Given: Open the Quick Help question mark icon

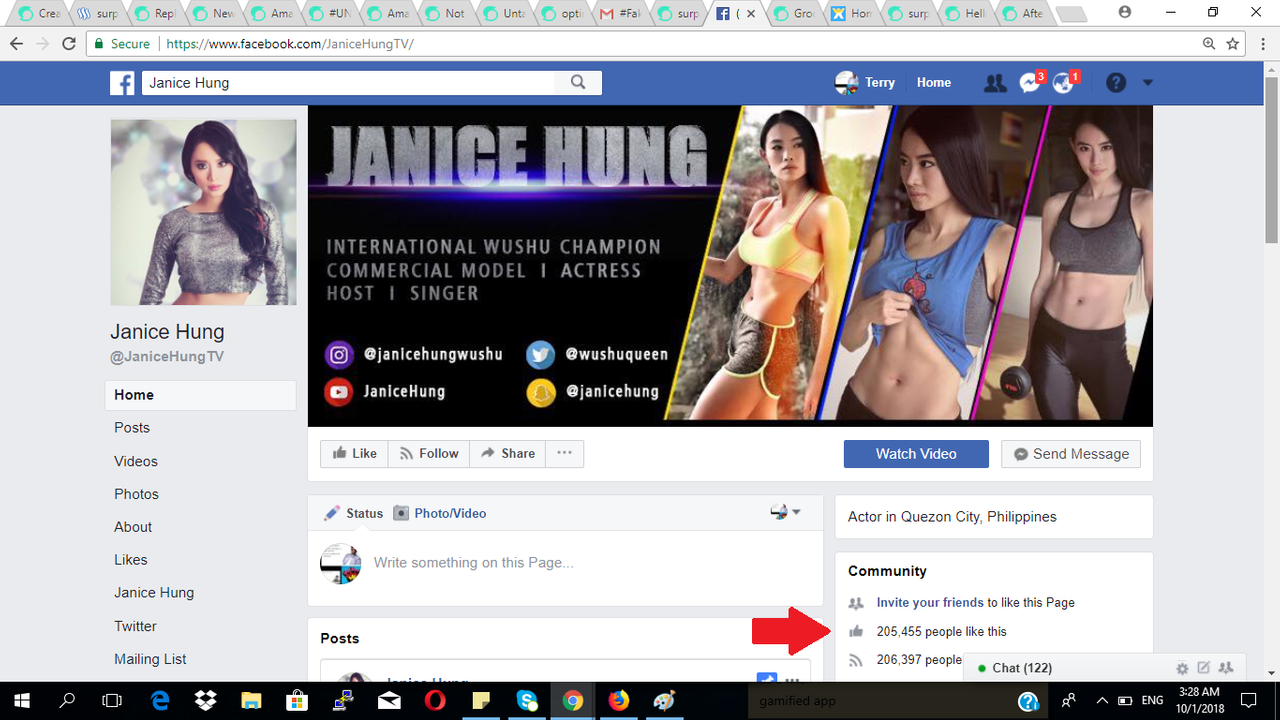Looking at the screenshot, I should [x=1116, y=83].
